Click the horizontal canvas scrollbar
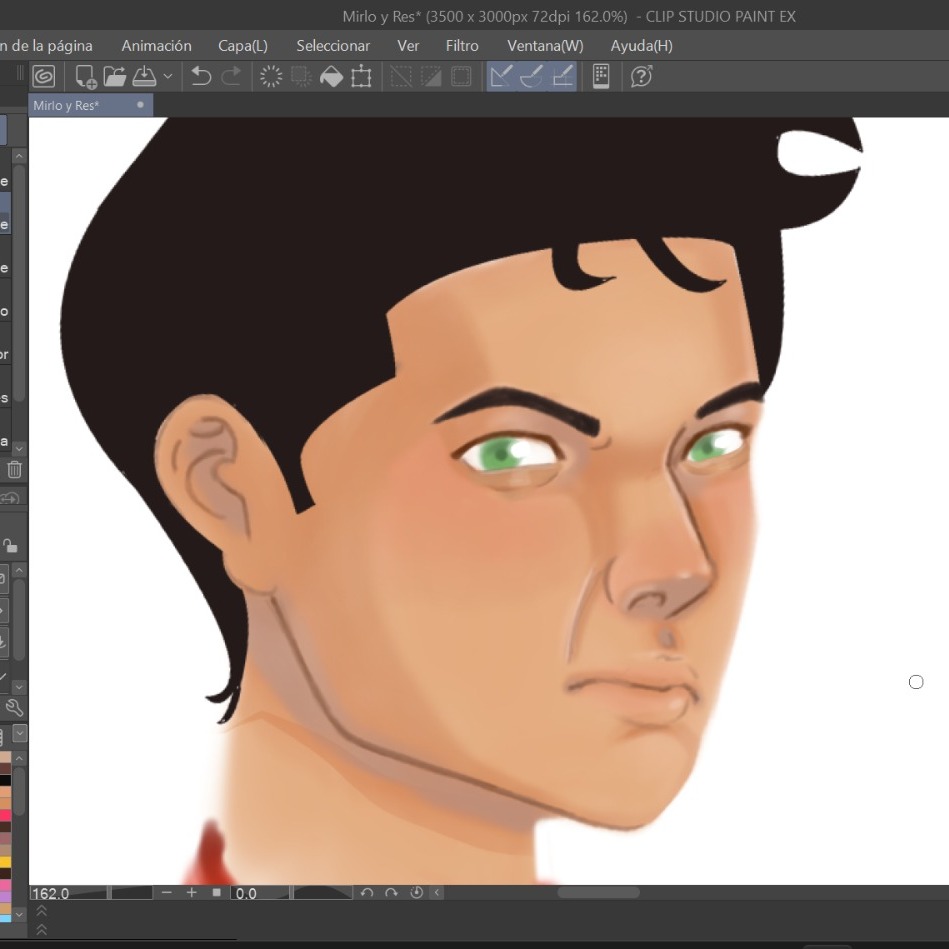949x949 pixels. pyautogui.click(x=598, y=893)
